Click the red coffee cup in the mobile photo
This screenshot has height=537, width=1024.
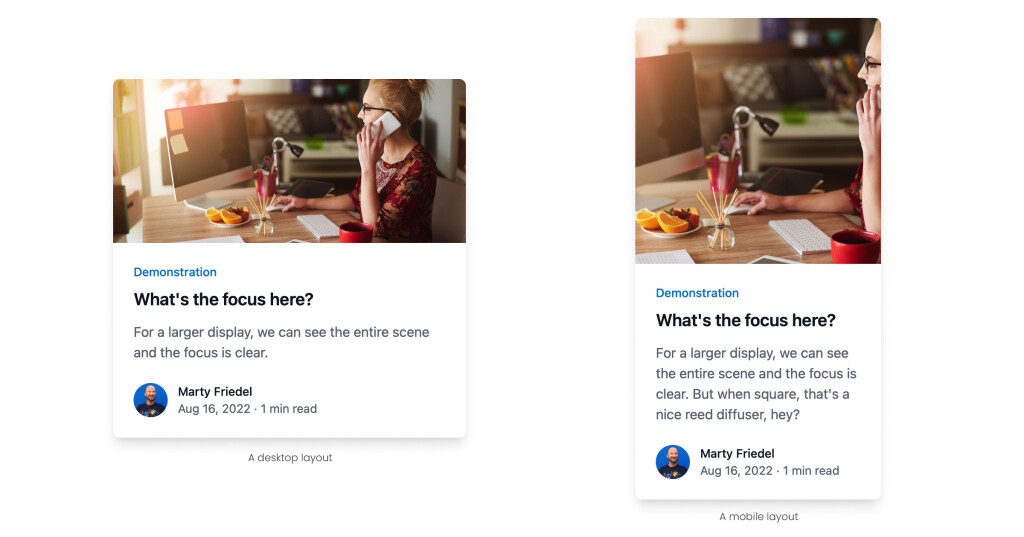(x=854, y=245)
